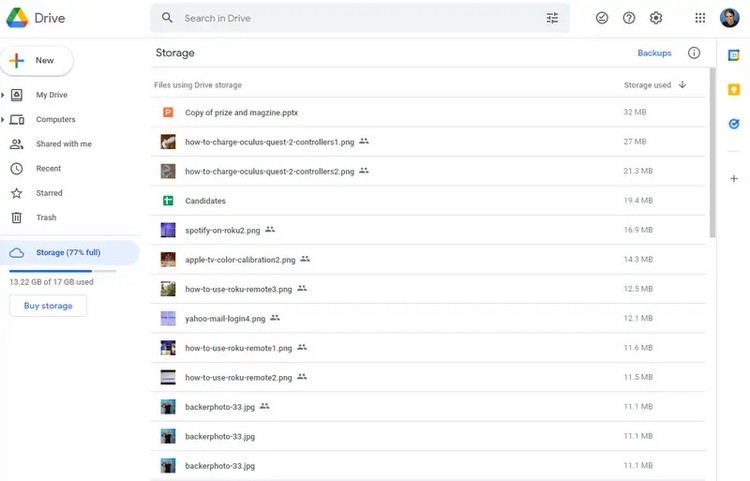Viewport: 750px width, 481px height.
Task: Click the file list vertical scrollbar
Action: 713,153
